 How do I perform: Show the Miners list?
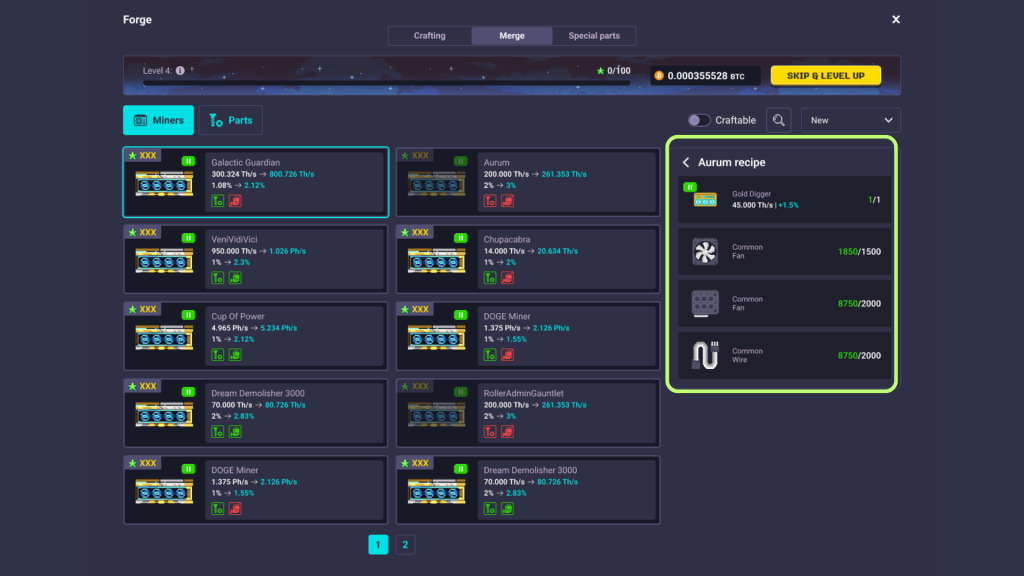tap(158, 120)
